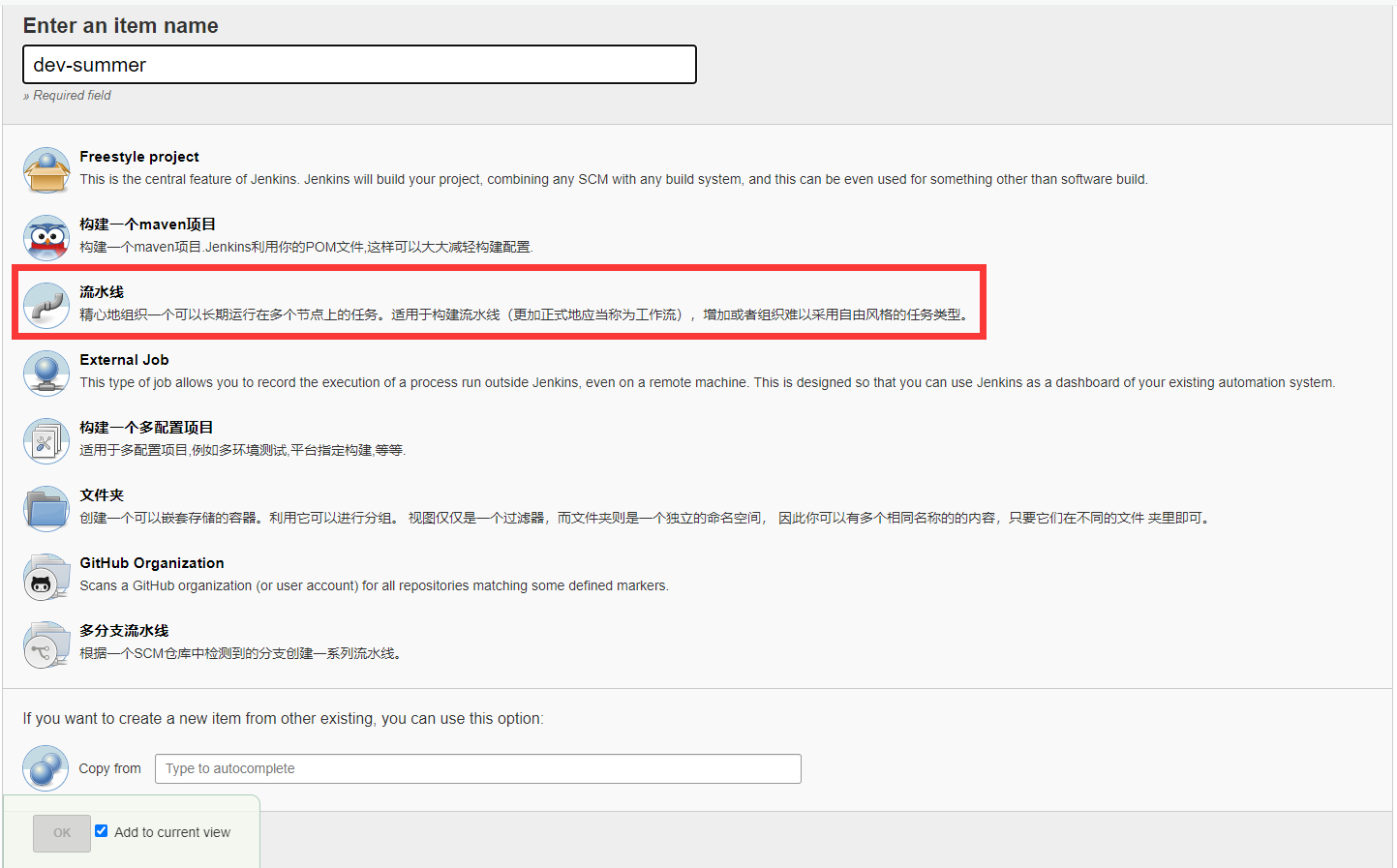Select the Freestyle project title
The height and width of the screenshot is (868, 1397).
point(139,157)
